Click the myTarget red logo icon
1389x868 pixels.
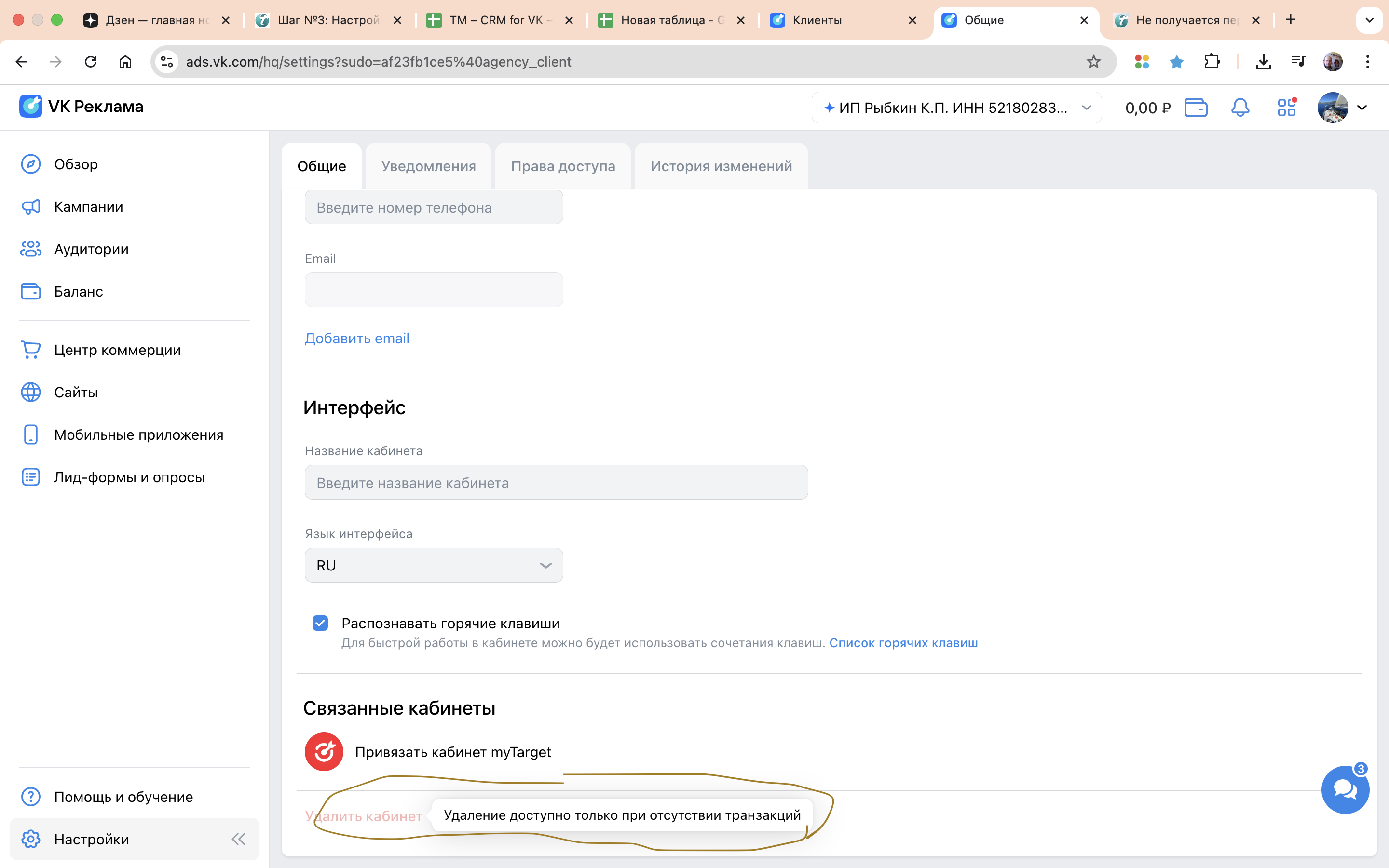(x=324, y=751)
